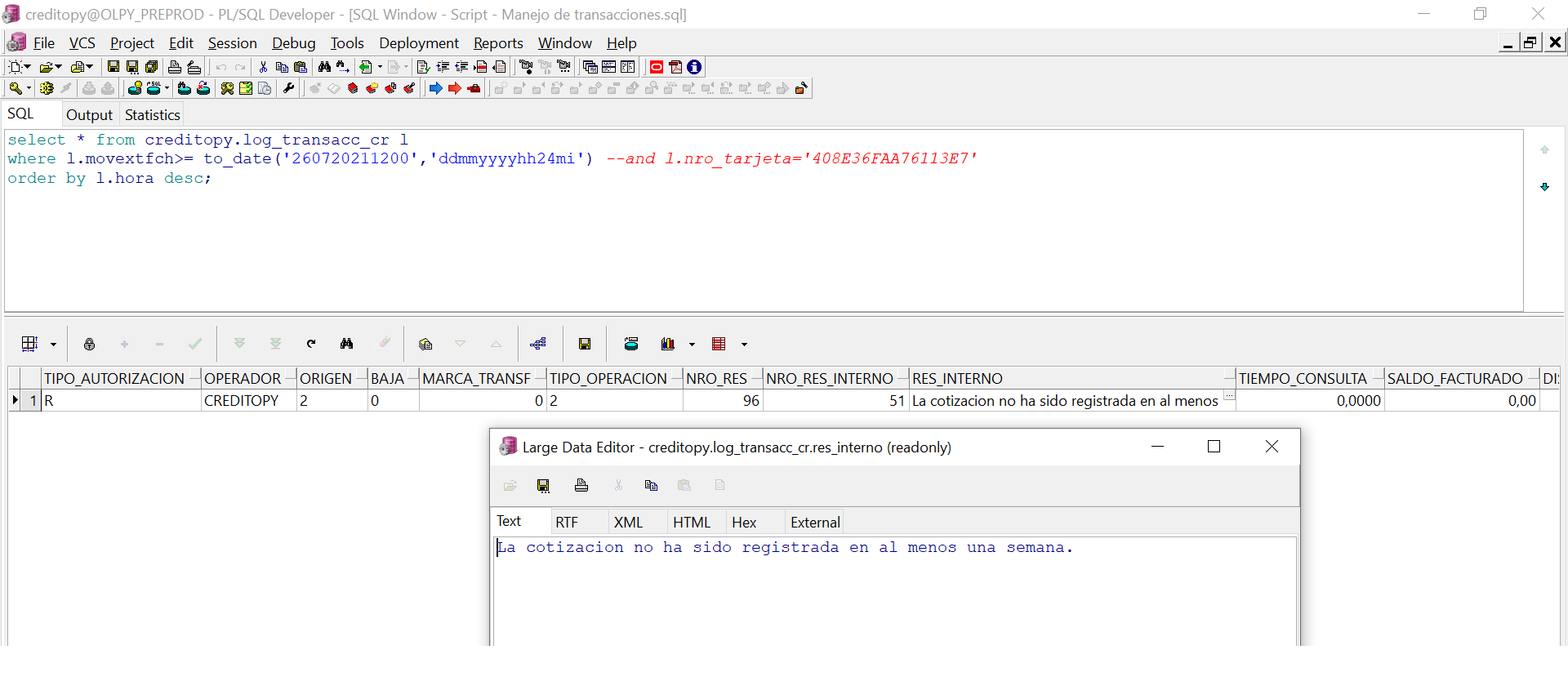Click the Refresh arrow in result toolbar
The height and width of the screenshot is (681, 1568).
tap(311, 344)
